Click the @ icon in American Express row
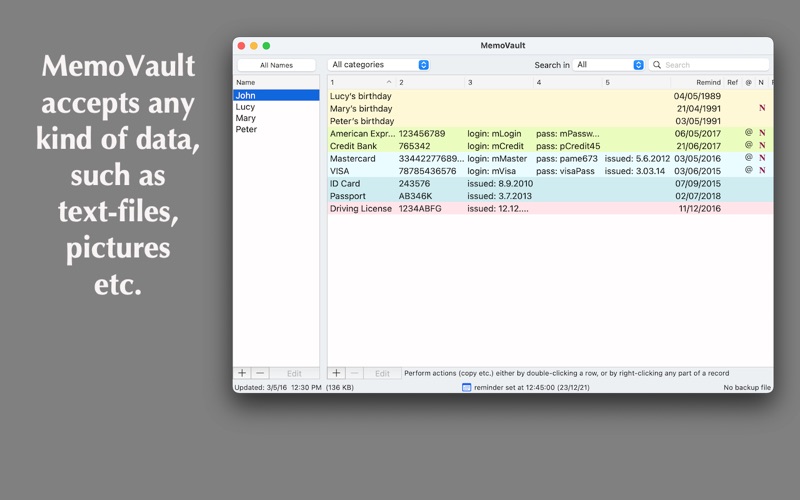The height and width of the screenshot is (500, 800). click(748, 132)
